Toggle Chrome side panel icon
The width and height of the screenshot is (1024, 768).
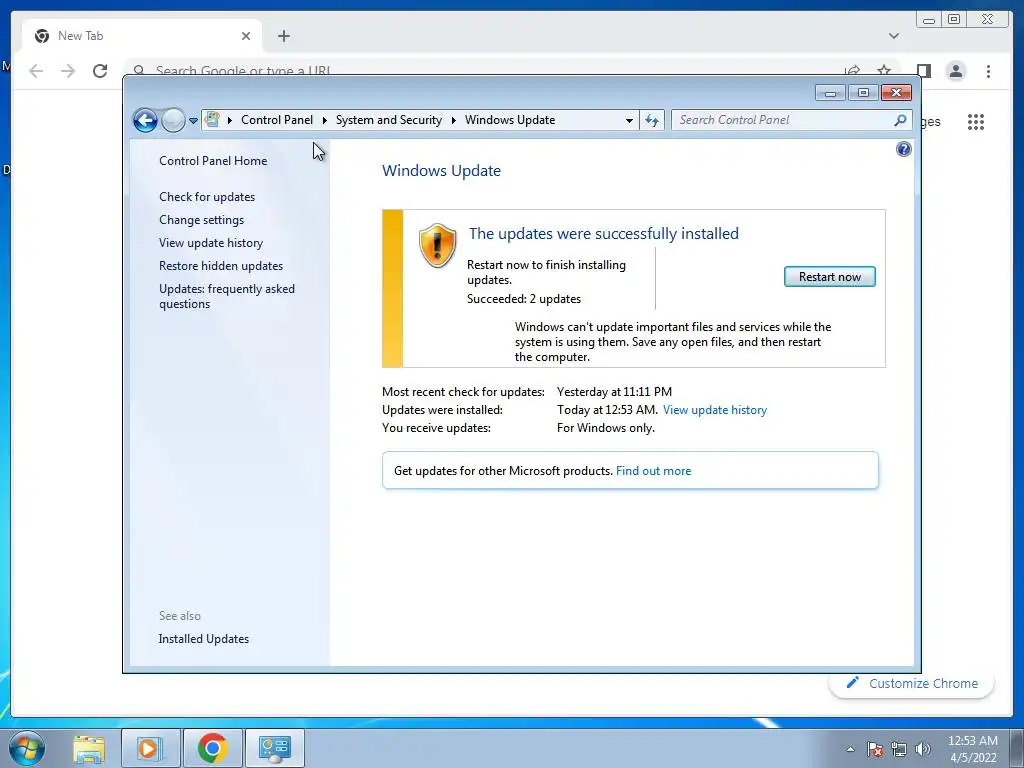(923, 71)
